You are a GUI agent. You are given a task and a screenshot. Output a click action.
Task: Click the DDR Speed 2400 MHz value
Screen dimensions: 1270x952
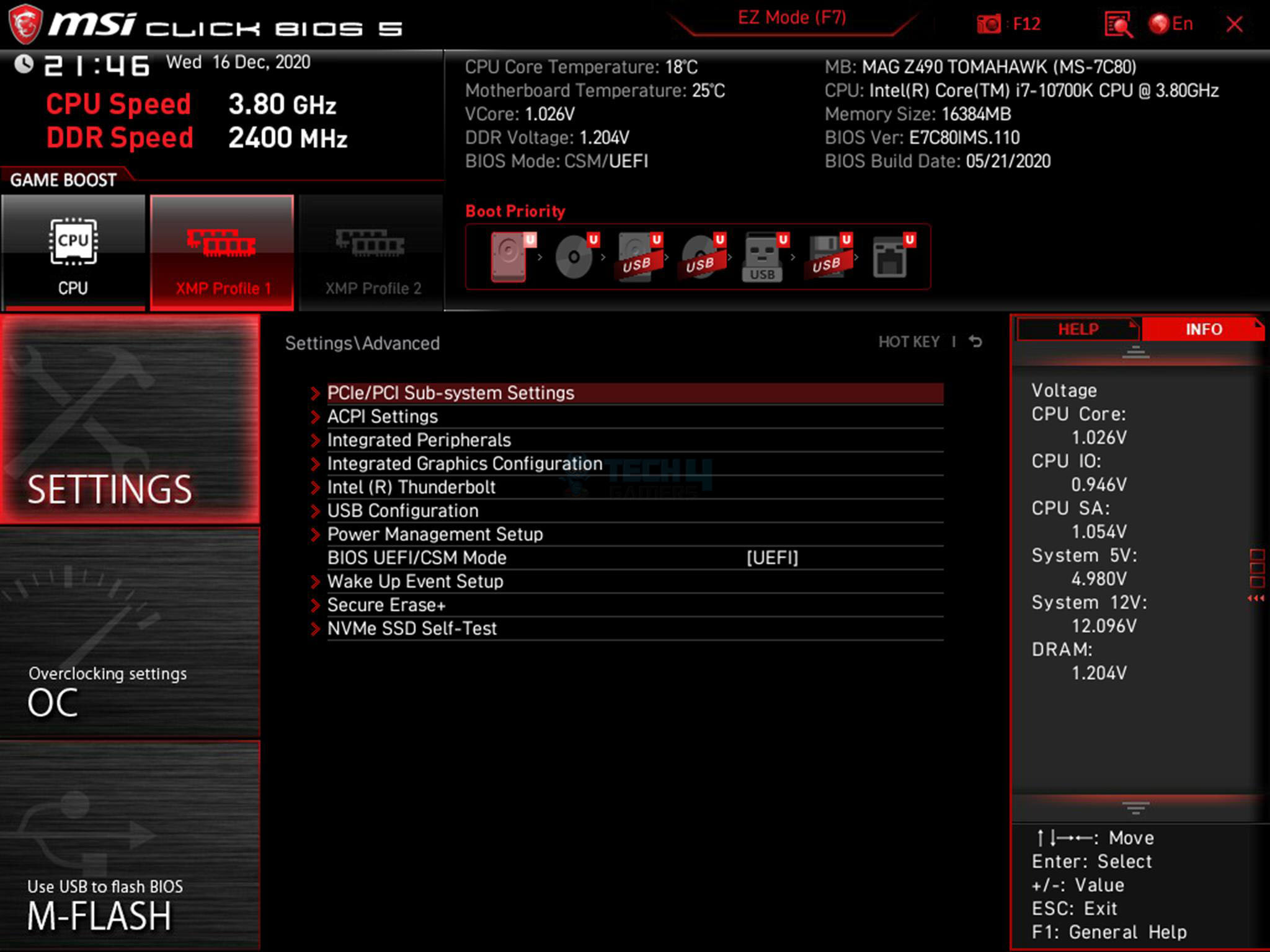[x=288, y=138]
